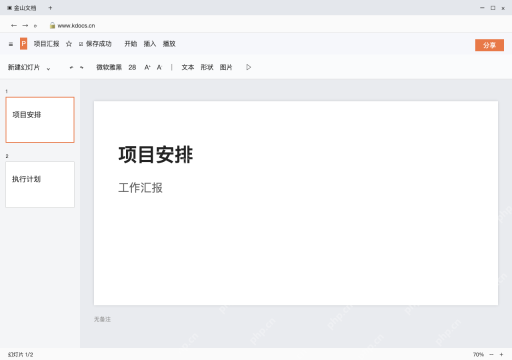Click the 幻灯片 1/2 status text
Screen dimensions: 512x360
pyautogui.click(x=21, y=354)
